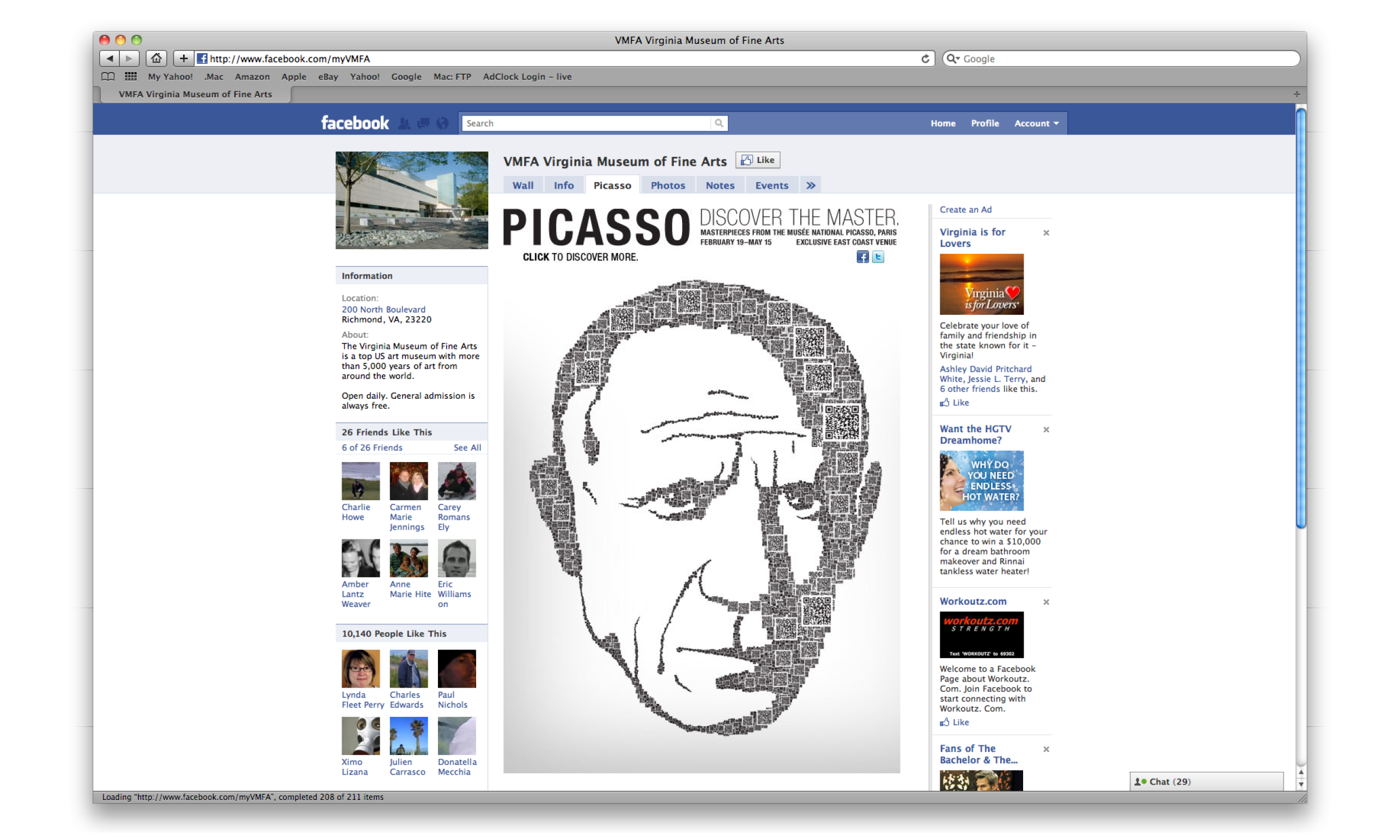Image resolution: width=1400 pixels, height=840 pixels.
Task: Like the Virginia is for Lovers ad
Action: 954,403
